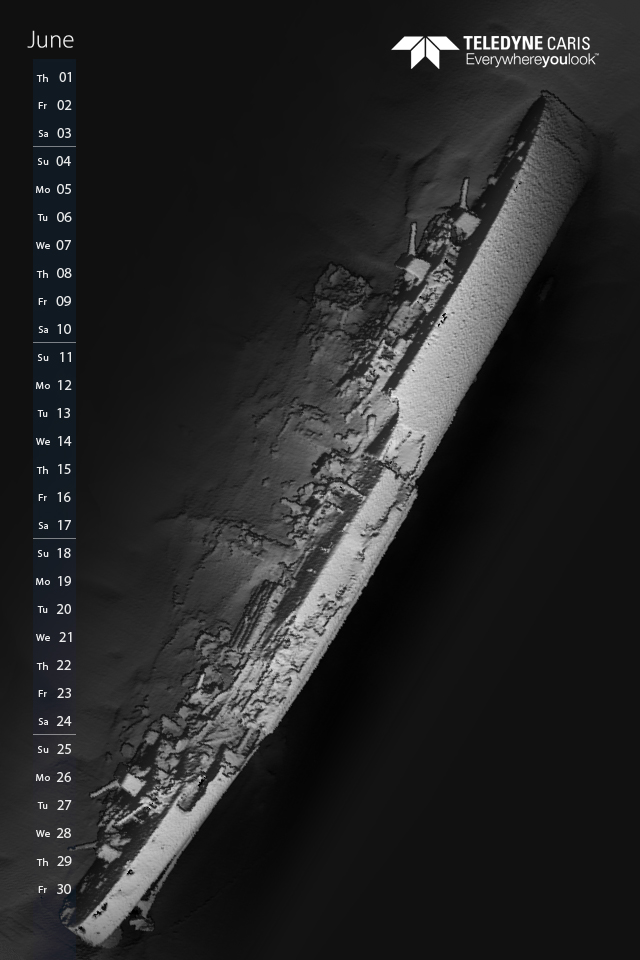Select Sunday 04 in the calendar
640x960 pixels.
(x=55, y=162)
